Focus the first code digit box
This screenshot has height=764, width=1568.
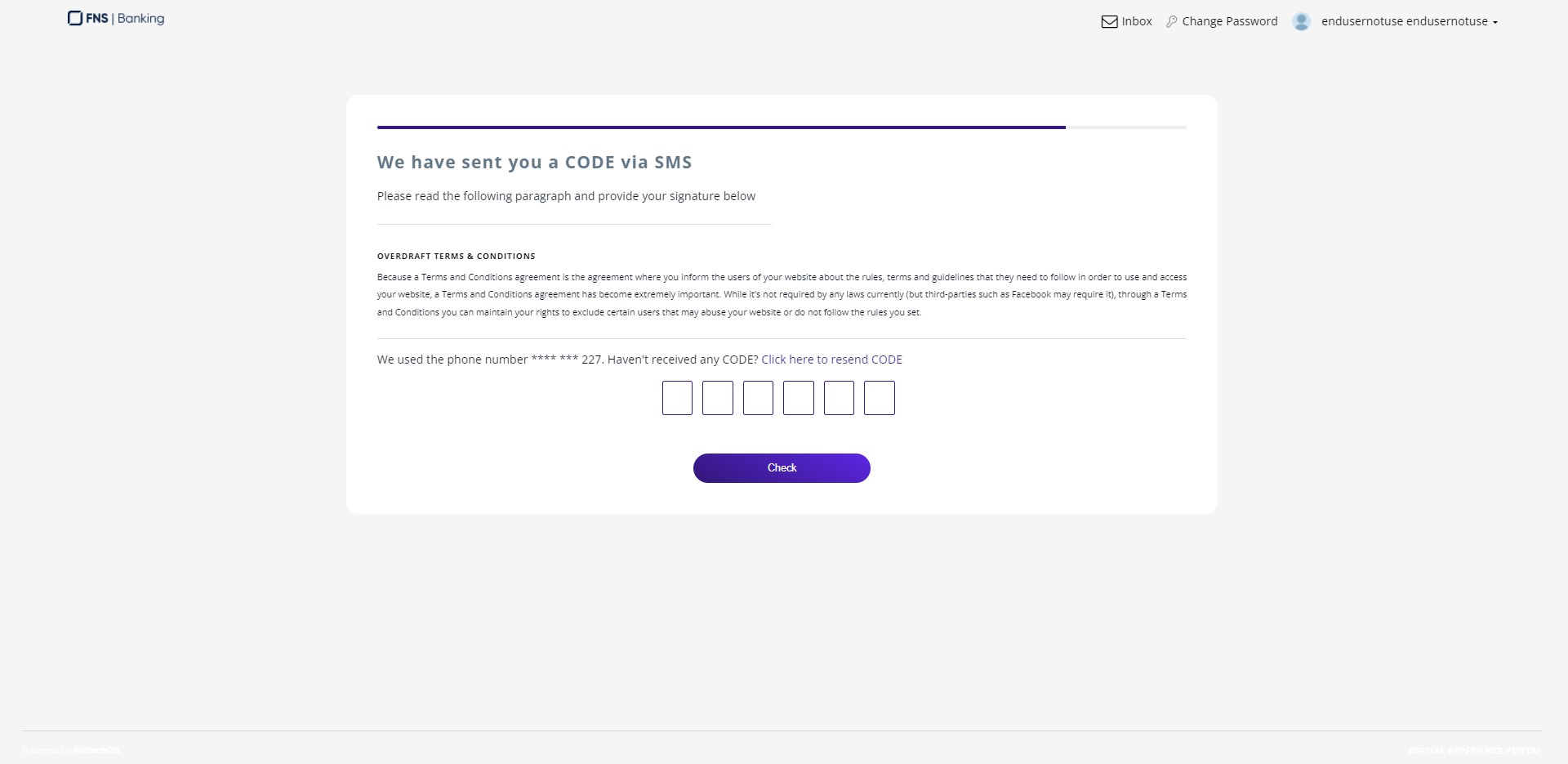click(x=677, y=398)
